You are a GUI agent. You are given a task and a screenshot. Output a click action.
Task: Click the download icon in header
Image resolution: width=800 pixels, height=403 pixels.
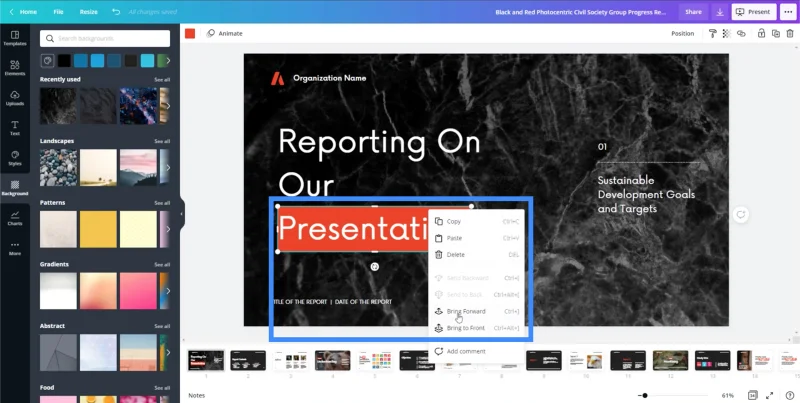point(719,12)
